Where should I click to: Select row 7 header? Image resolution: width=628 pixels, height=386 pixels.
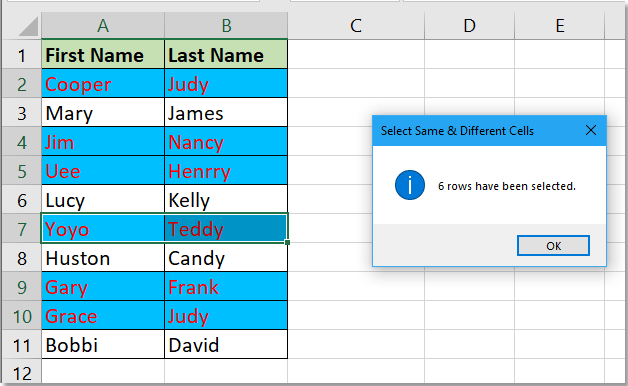click(x=22, y=229)
